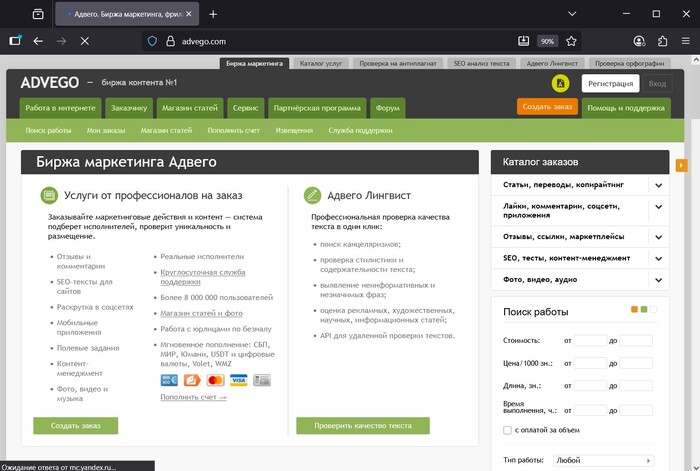This screenshot has width=700, height=471.
Task: Click the install/save page icon in address bar
Action: [523, 41]
